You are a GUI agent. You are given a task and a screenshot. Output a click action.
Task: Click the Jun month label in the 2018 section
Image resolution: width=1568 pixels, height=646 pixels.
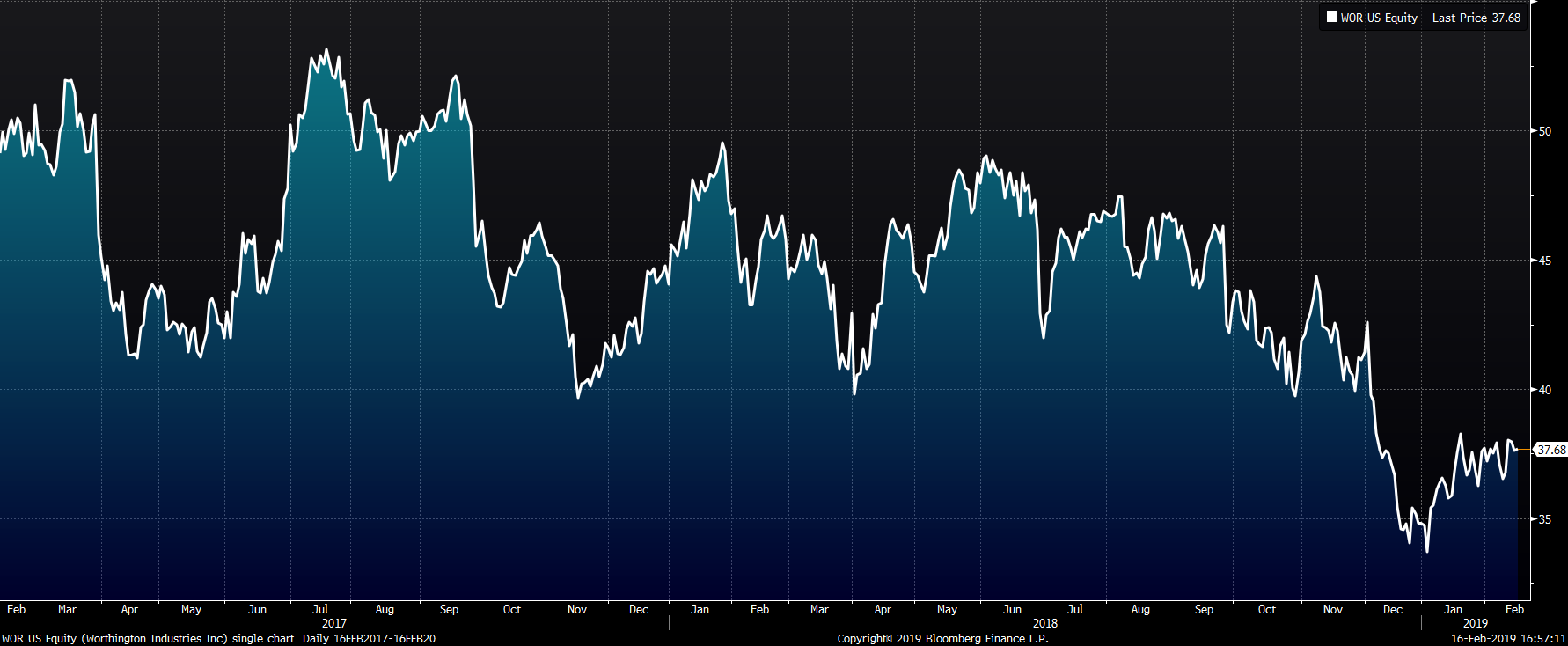pos(1013,609)
